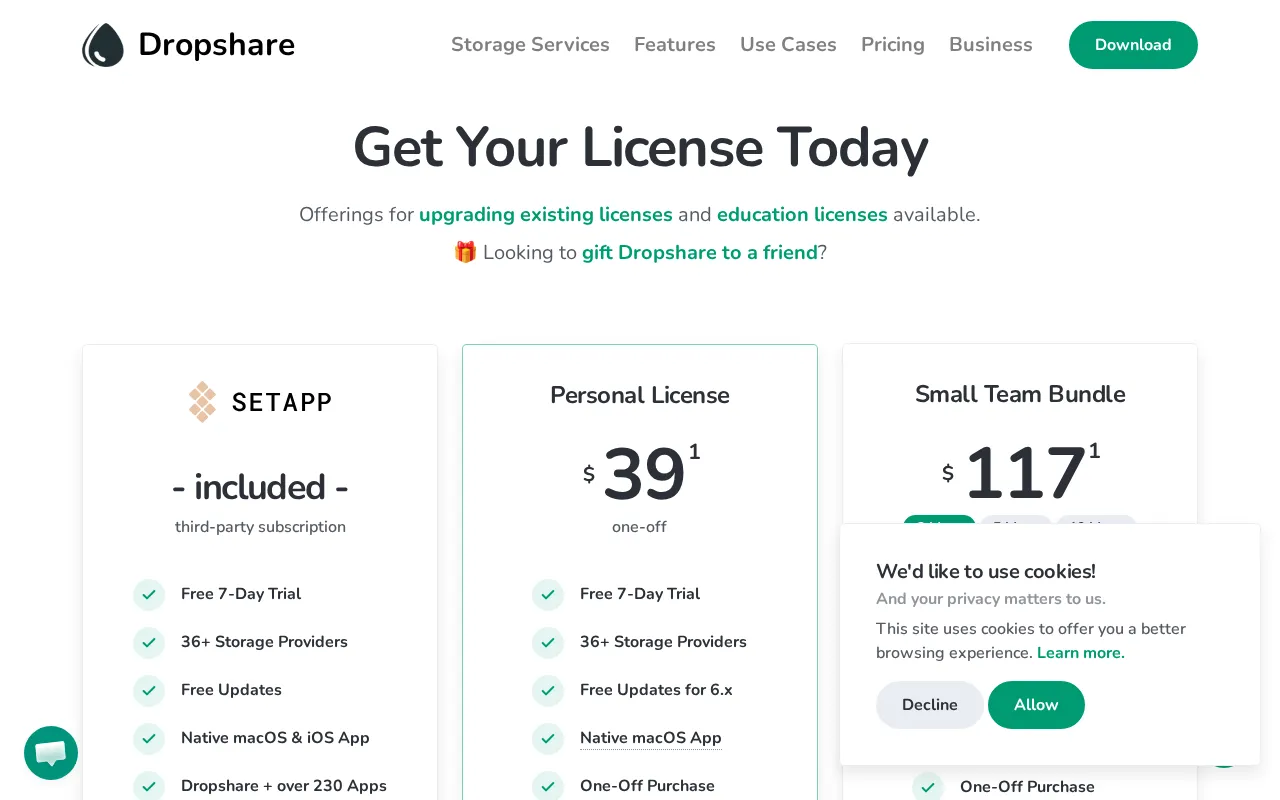The image size is (1280, 800).
Task: Click 'And your privacy matters to us.' text
Action: (991, 599)
